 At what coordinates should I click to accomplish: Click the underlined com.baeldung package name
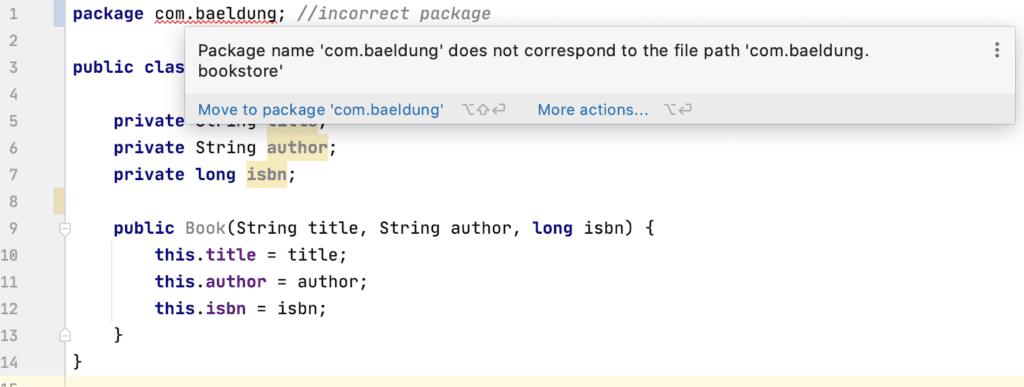pyautogui.click(x=216, y=14)
